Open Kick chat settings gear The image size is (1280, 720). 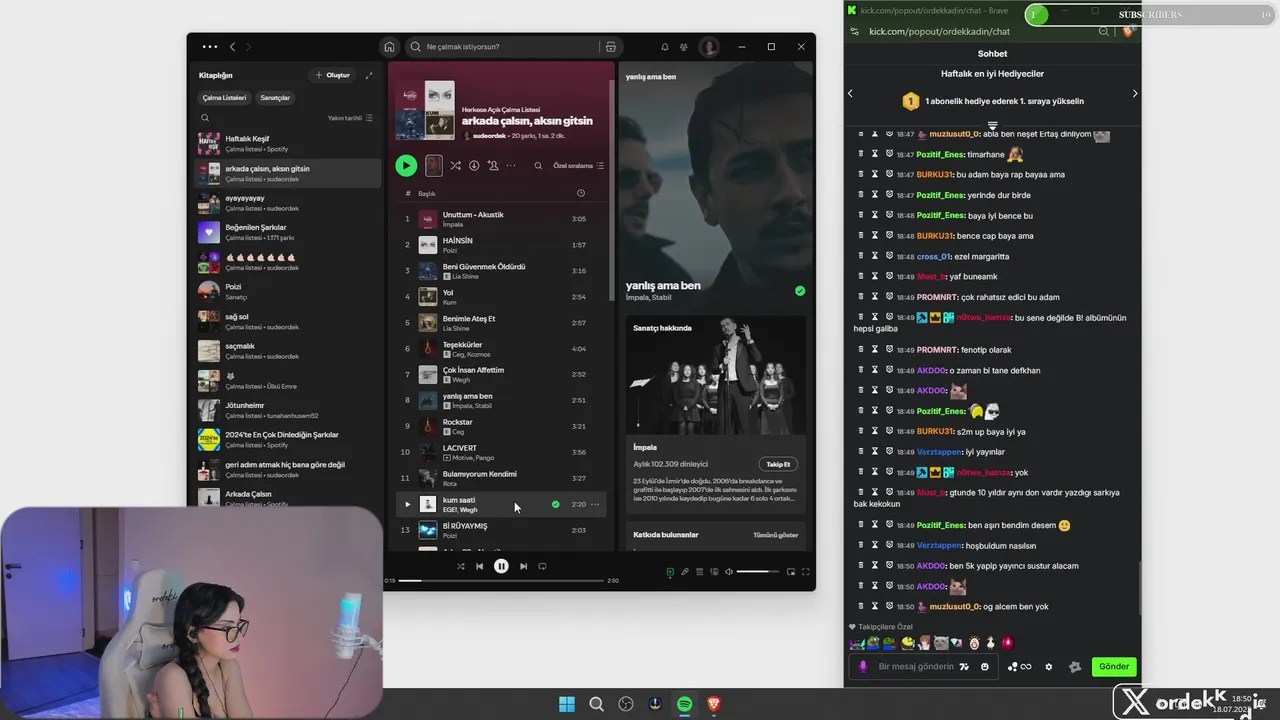[1048, 666]
